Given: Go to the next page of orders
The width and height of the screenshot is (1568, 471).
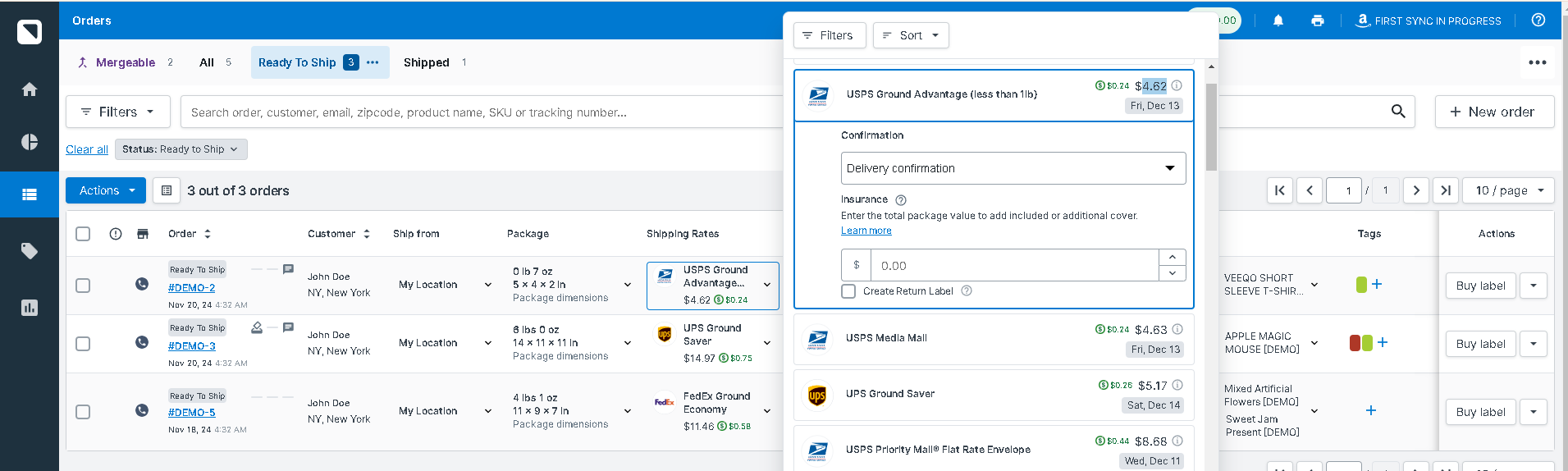Looking at the screenshot, I should (1416, 190).
